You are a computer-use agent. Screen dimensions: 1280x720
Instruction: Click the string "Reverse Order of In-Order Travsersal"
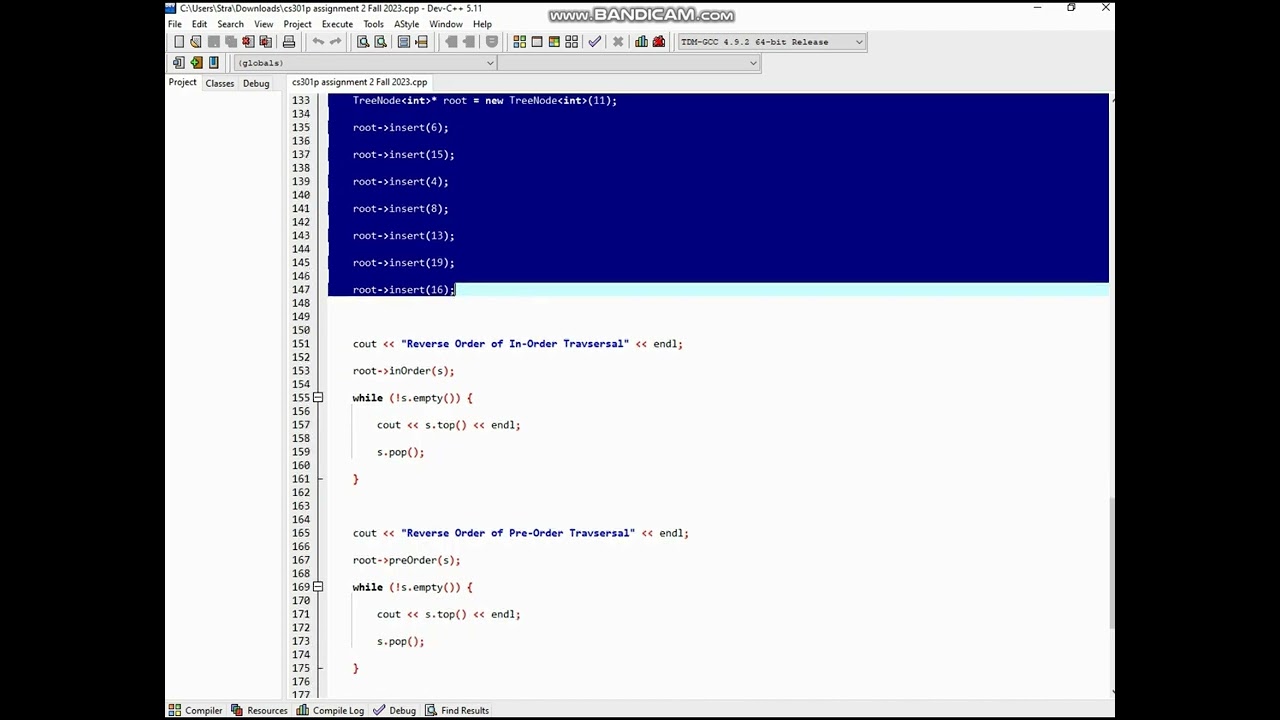click(x=515, y=344)
